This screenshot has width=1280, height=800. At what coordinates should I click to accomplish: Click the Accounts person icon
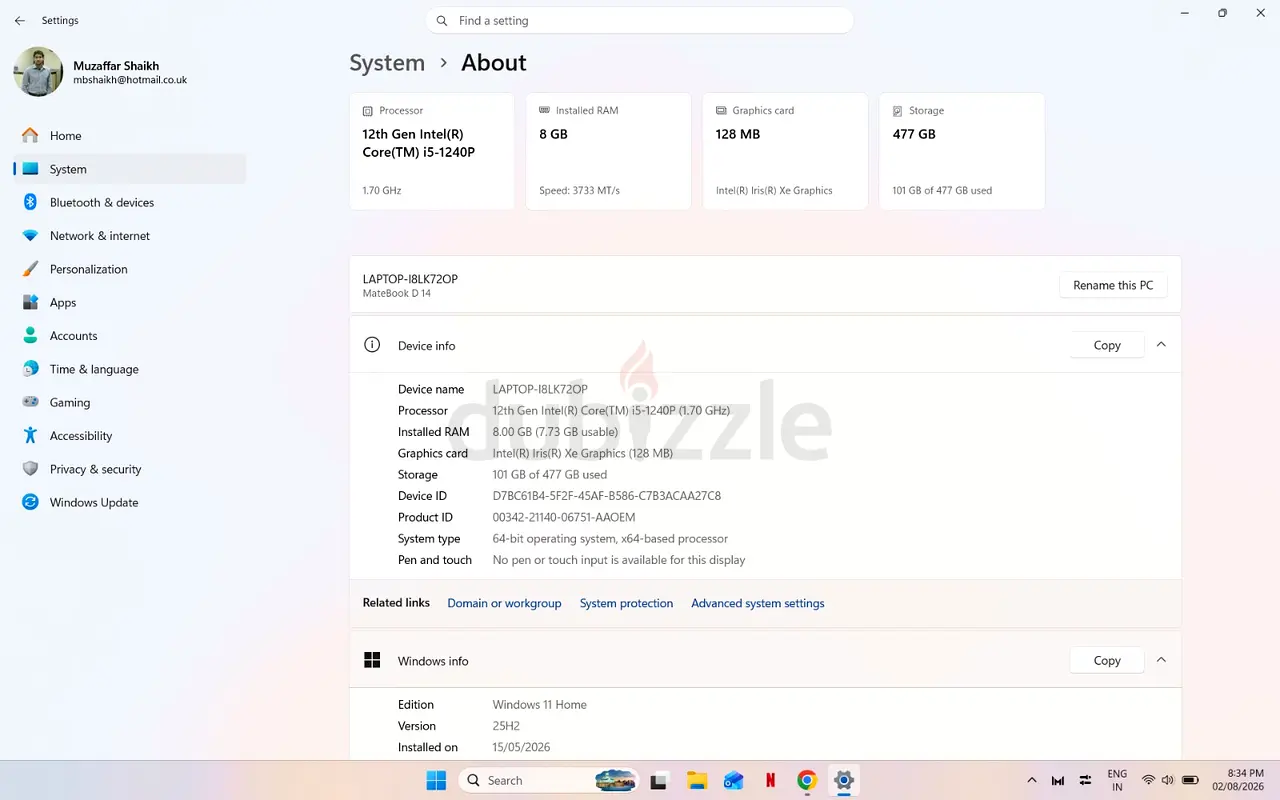point(30,336)
